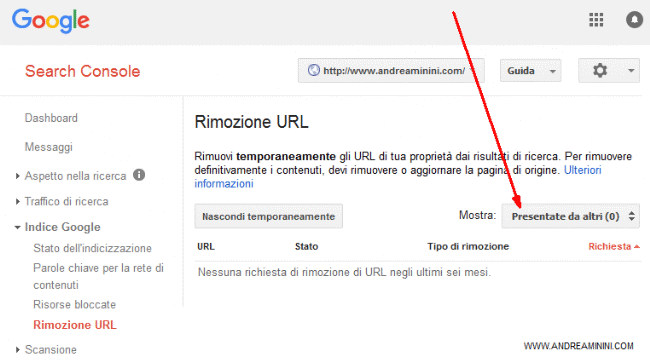The height and width of the screenshot is (362, 650).
Task: Open the Google apps grid
Action: (x=596, y=19)
